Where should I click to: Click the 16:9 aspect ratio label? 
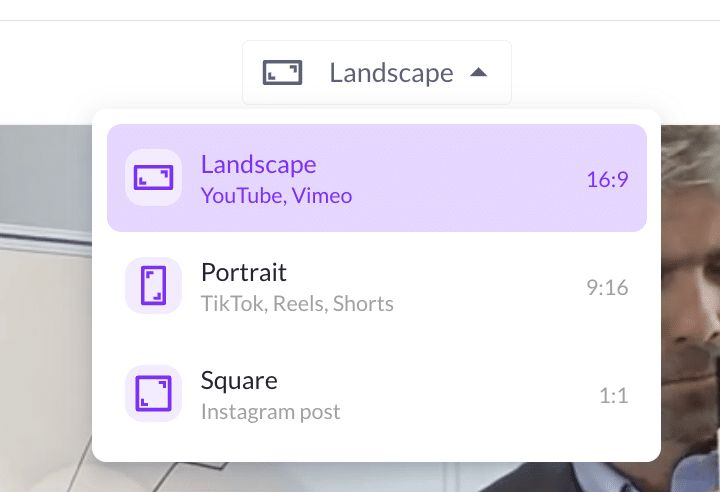click(607, 179)
